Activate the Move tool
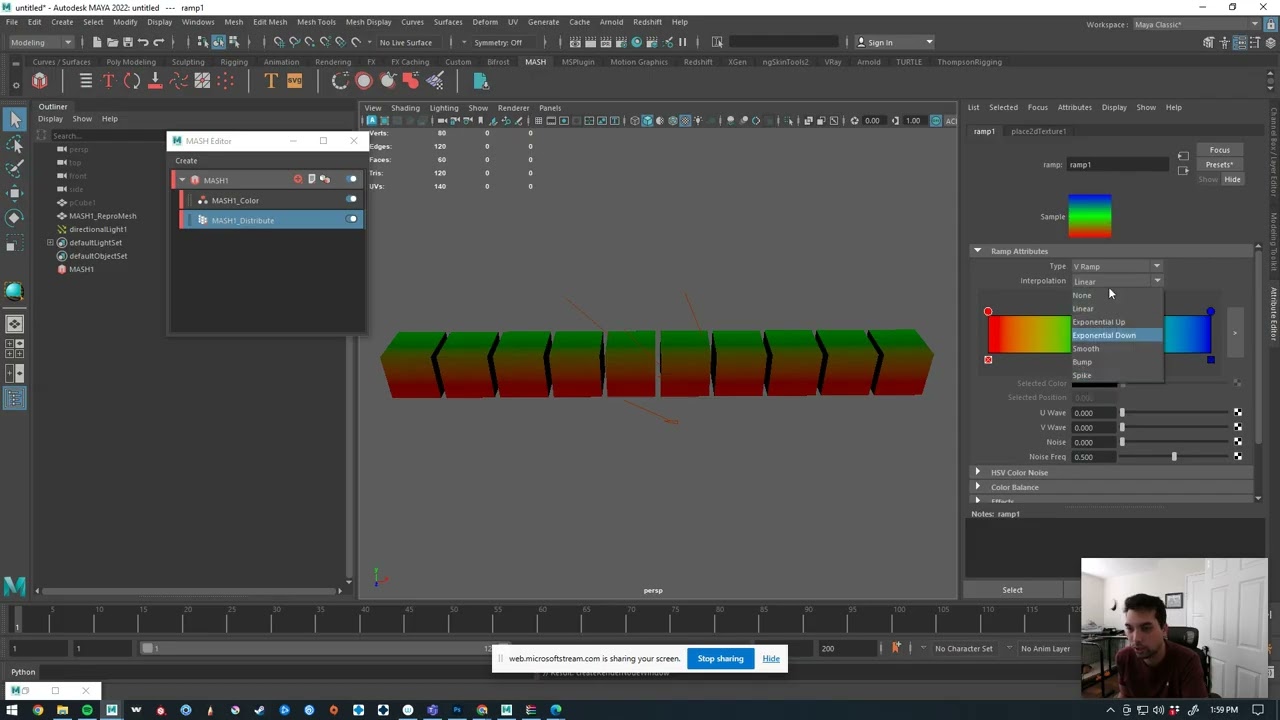1280x720 pixels. pos(15,192)
